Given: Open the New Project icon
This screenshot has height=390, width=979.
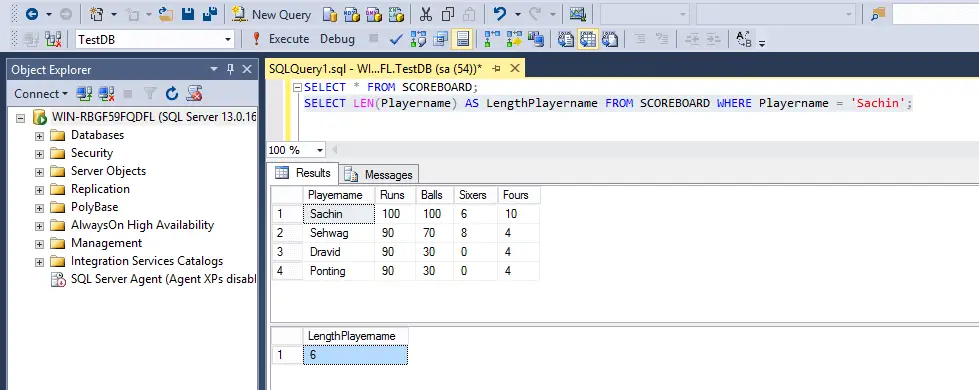Looking at the screenshot, I should click(x=96, y=14).
